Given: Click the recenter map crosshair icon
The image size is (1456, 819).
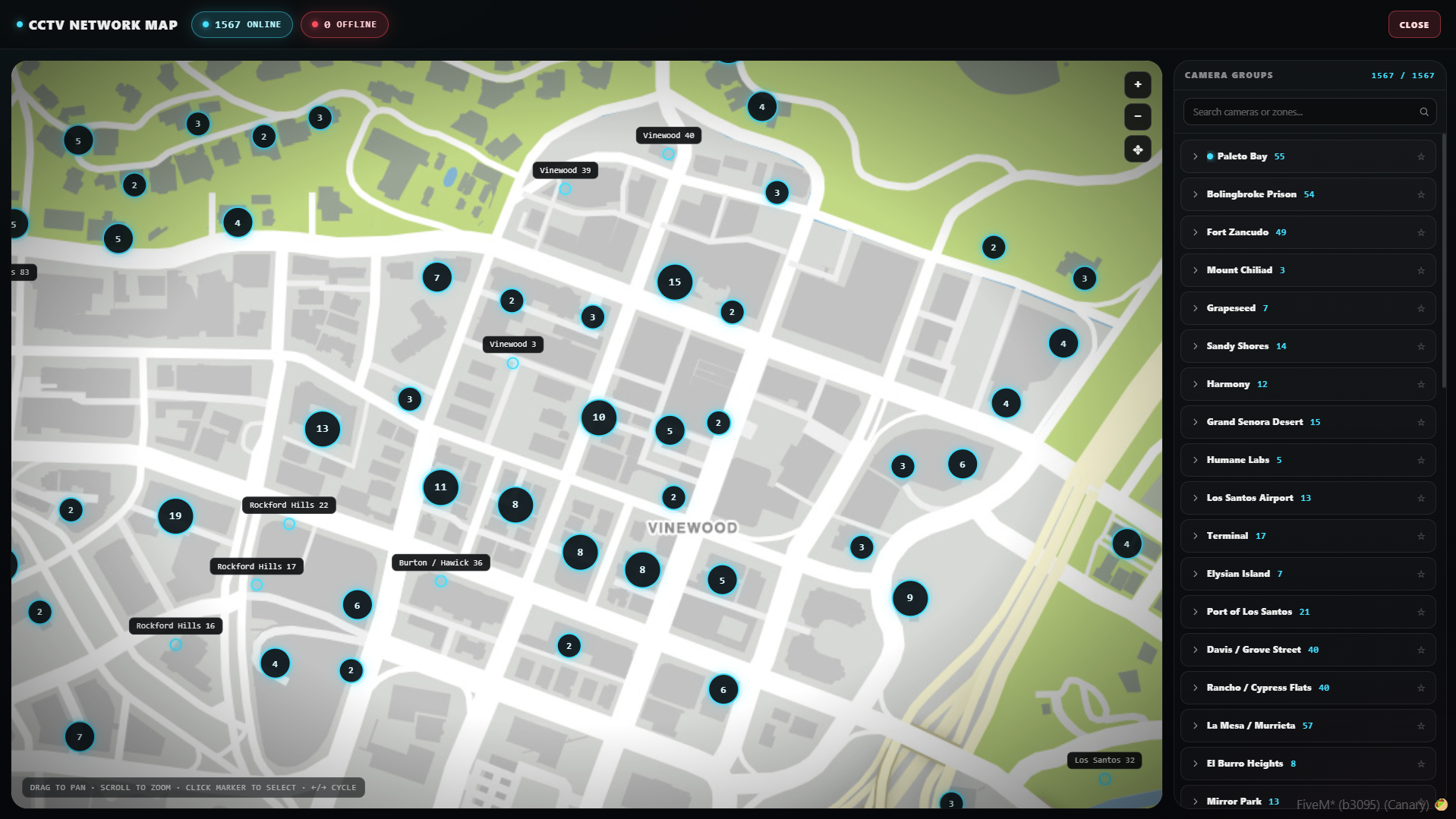Looking at the screenshot, I should coord(1137,150).
